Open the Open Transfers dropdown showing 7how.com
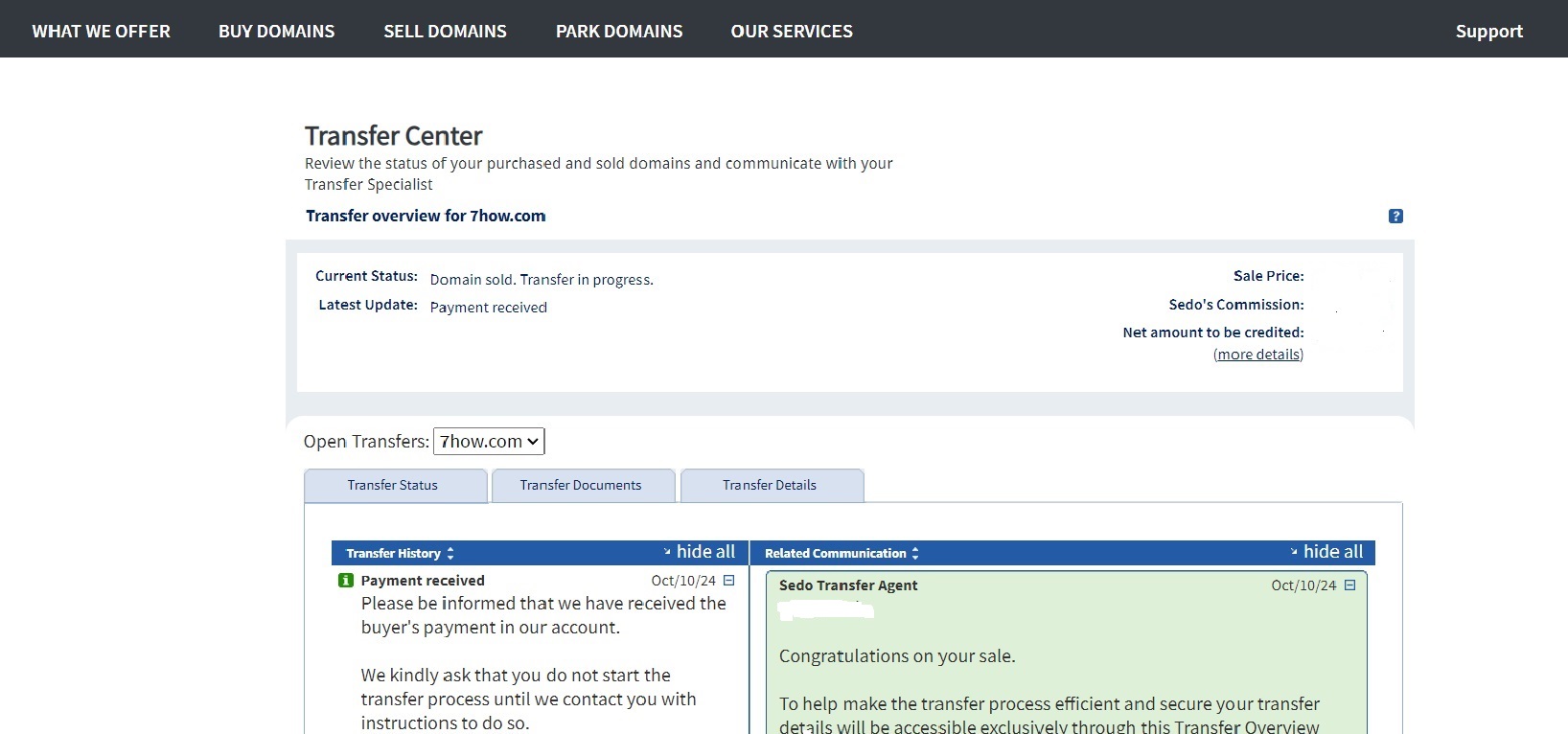The width and height of the screenshot is (1568, 734). tap(489, 442)
